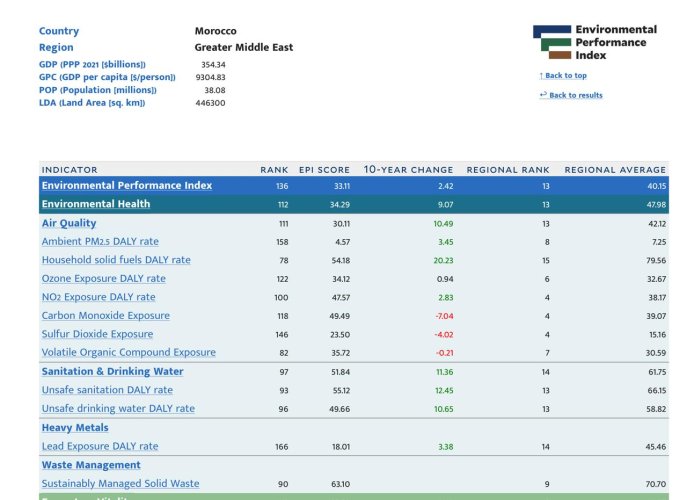
Task: Open the Air Quality category link
Action: point(69,223)
